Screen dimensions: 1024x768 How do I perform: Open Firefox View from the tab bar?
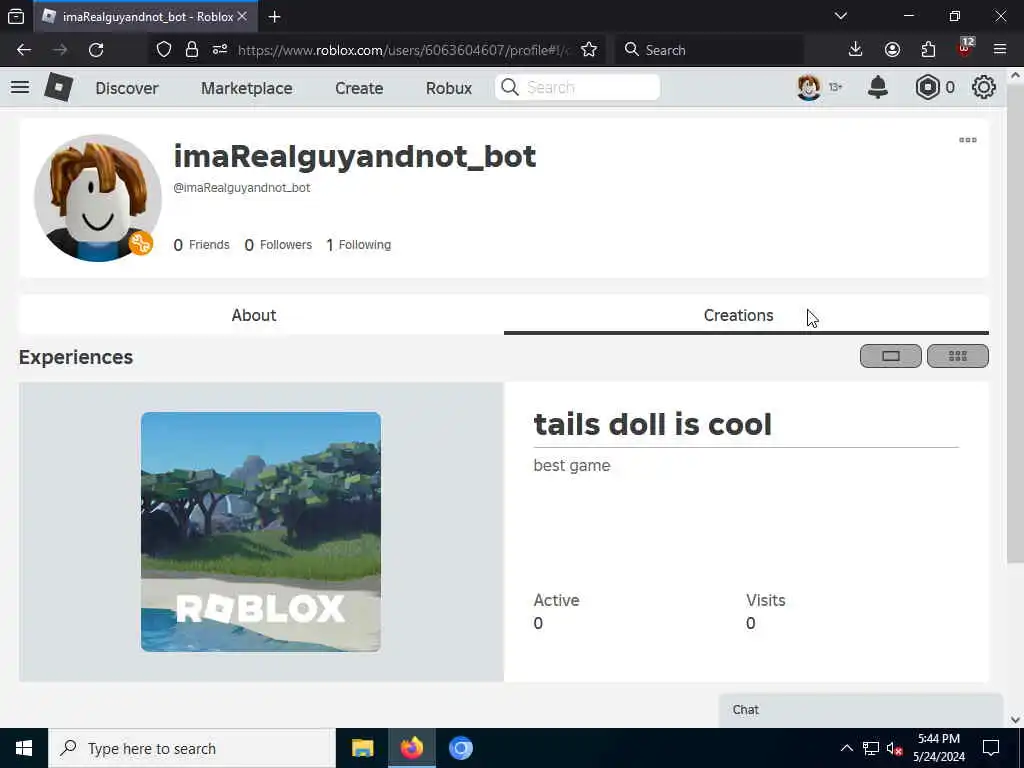pos(16,17)
